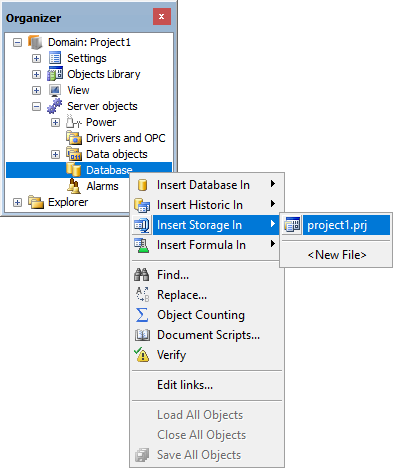Click the Settings list icon
This screenshot has width=393, height=468.
click(55, 58)
